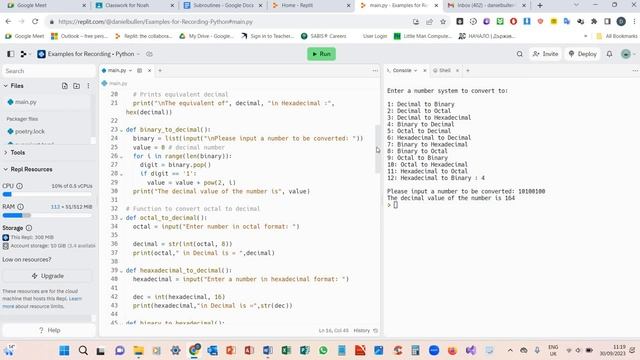Screen dimensions: 640x360
Task: Click the console input prompt cursor
Action: coord(395,205)
